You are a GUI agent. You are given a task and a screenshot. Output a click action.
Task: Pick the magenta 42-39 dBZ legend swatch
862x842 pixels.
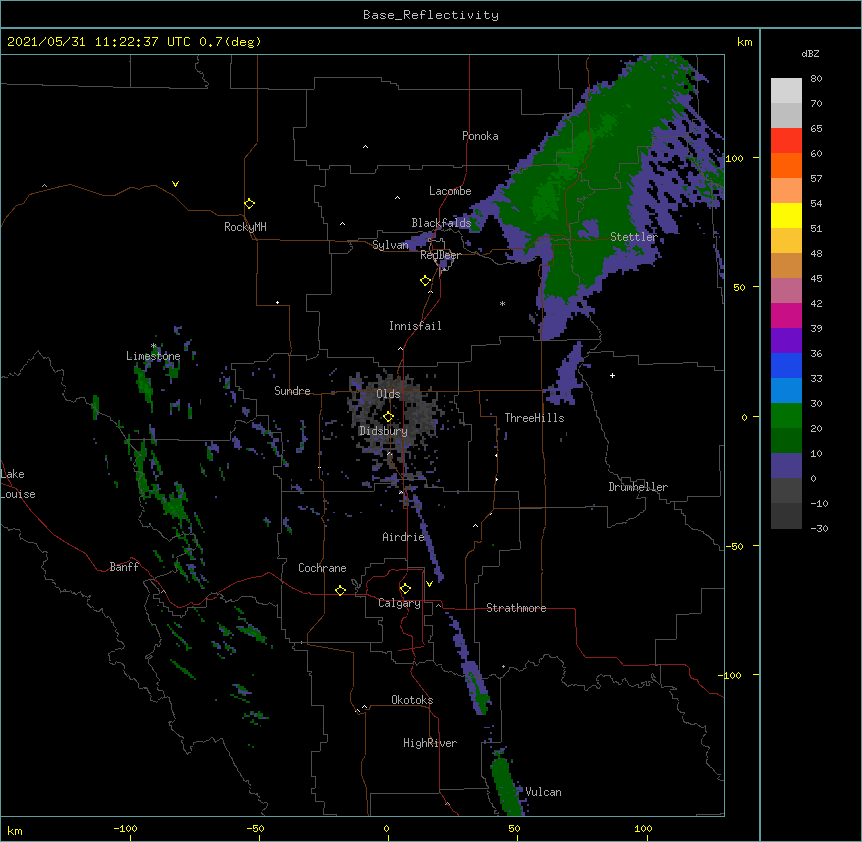(786, 315)
